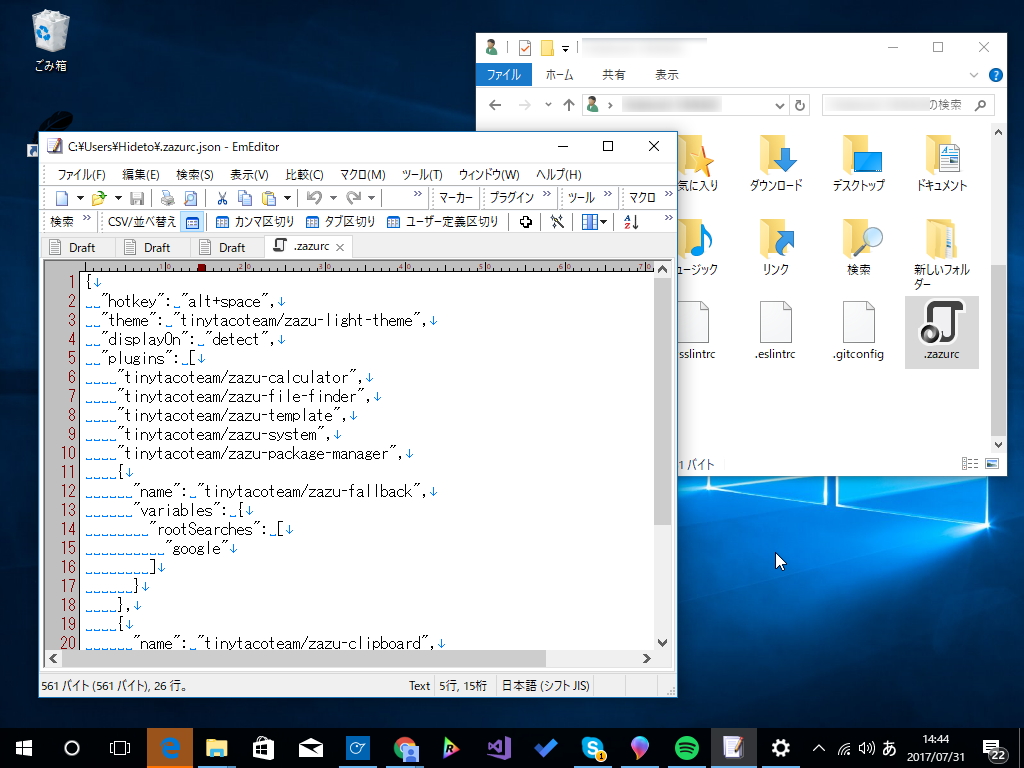
Task: Click マーカー toolbar label
Action: point(455,198)
